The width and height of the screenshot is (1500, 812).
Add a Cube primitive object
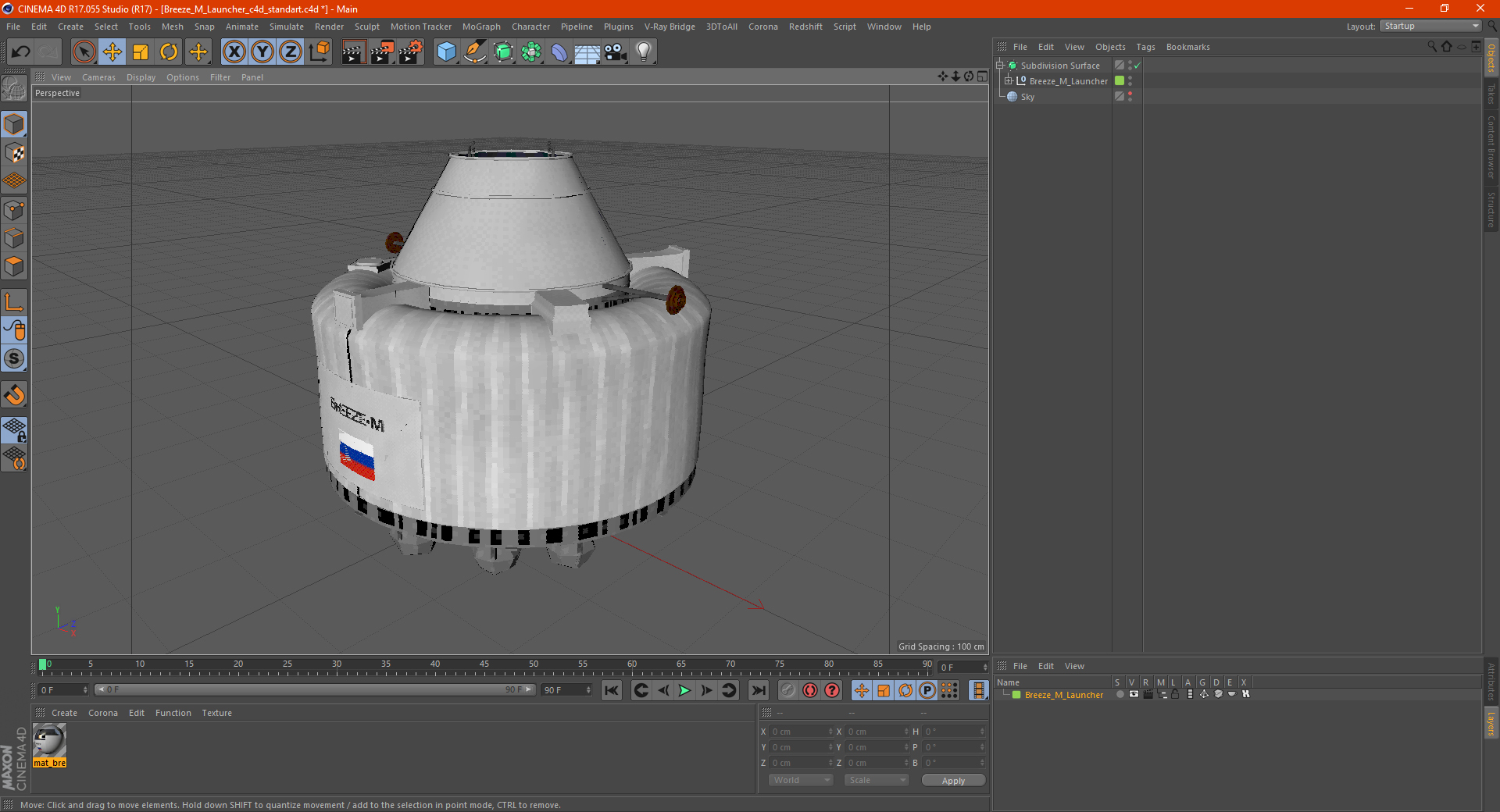pyautogui.click(x=446, y=52)
